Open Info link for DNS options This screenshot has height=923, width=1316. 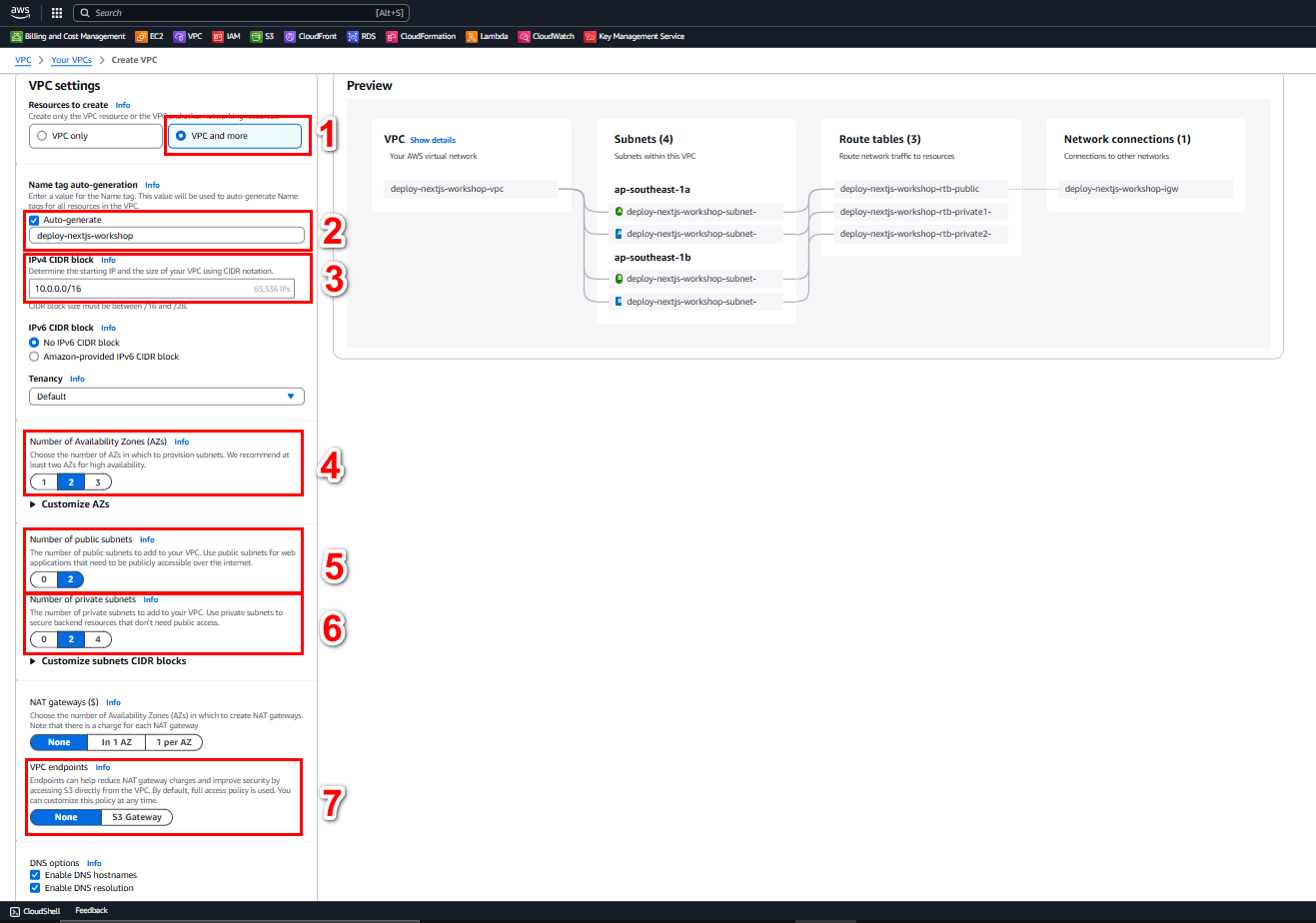click(94, 863)
